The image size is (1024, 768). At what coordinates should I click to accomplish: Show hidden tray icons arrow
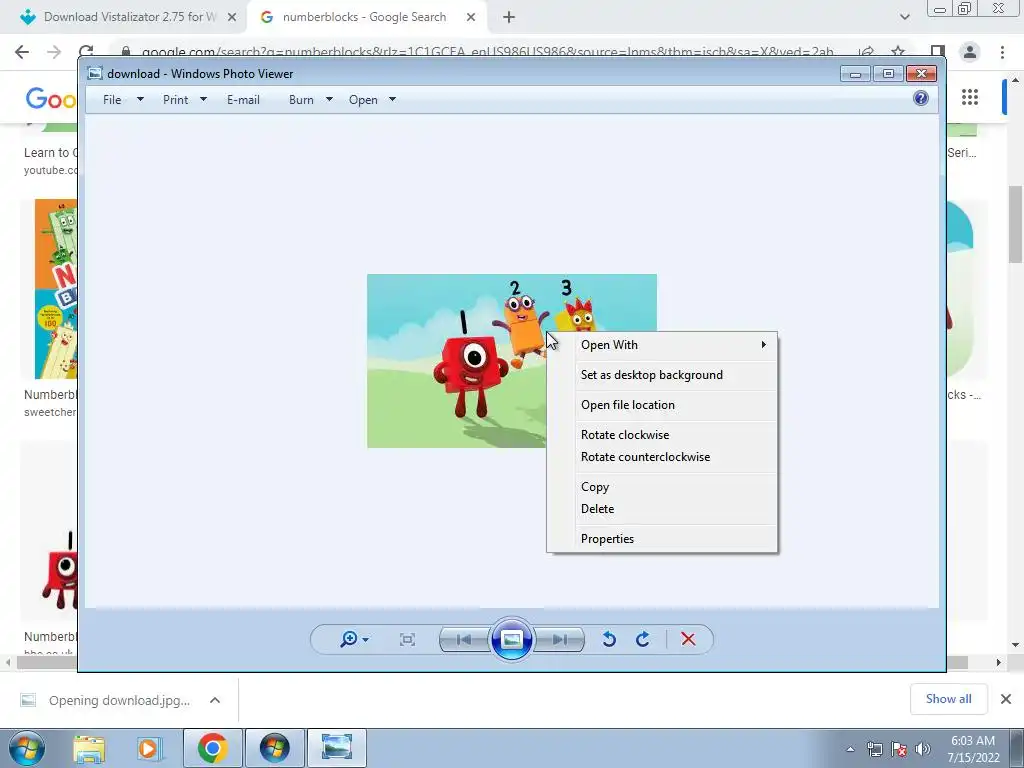(x=850, y=749)
